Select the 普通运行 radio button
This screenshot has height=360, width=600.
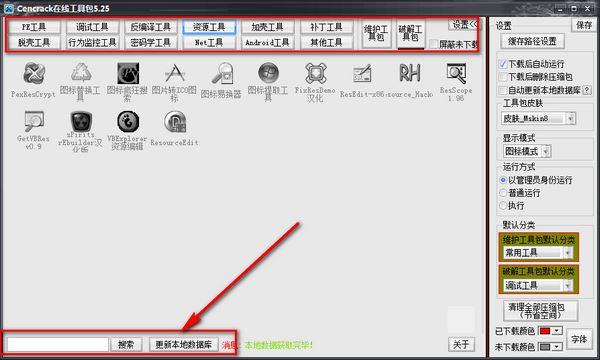tap(503, 193)
